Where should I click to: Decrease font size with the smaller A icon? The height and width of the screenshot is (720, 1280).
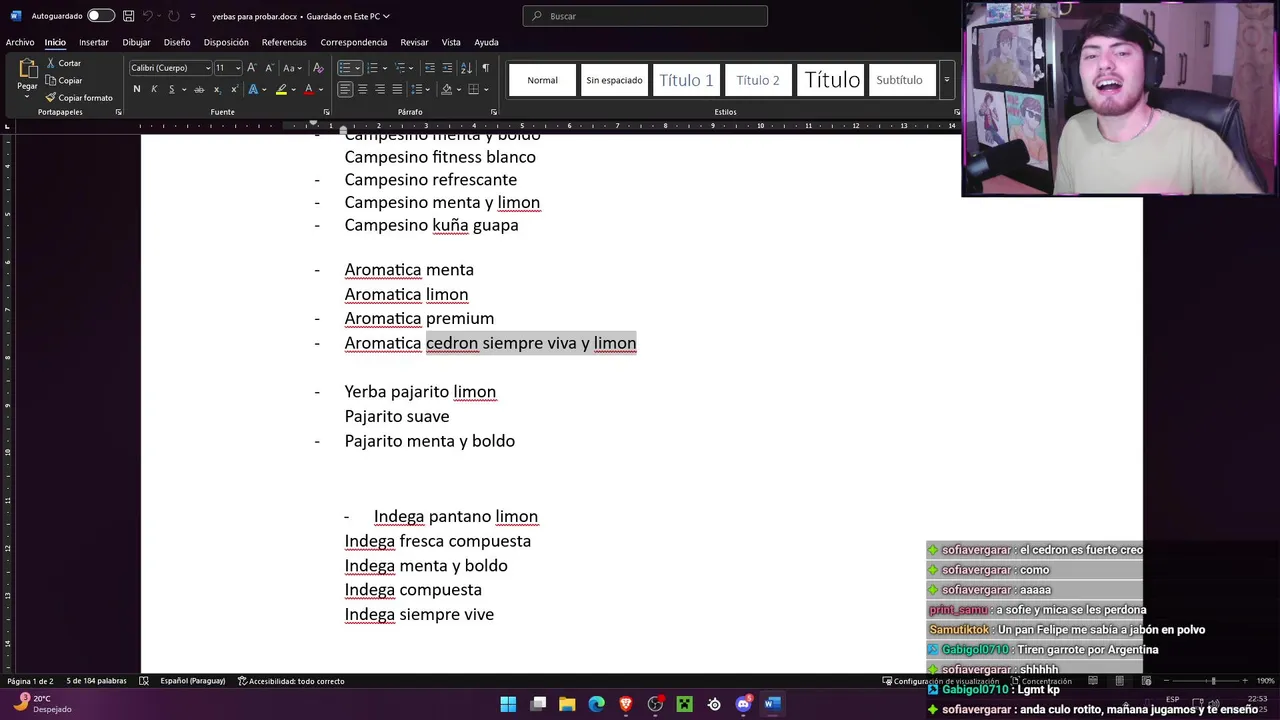click(x=269, y=68)
